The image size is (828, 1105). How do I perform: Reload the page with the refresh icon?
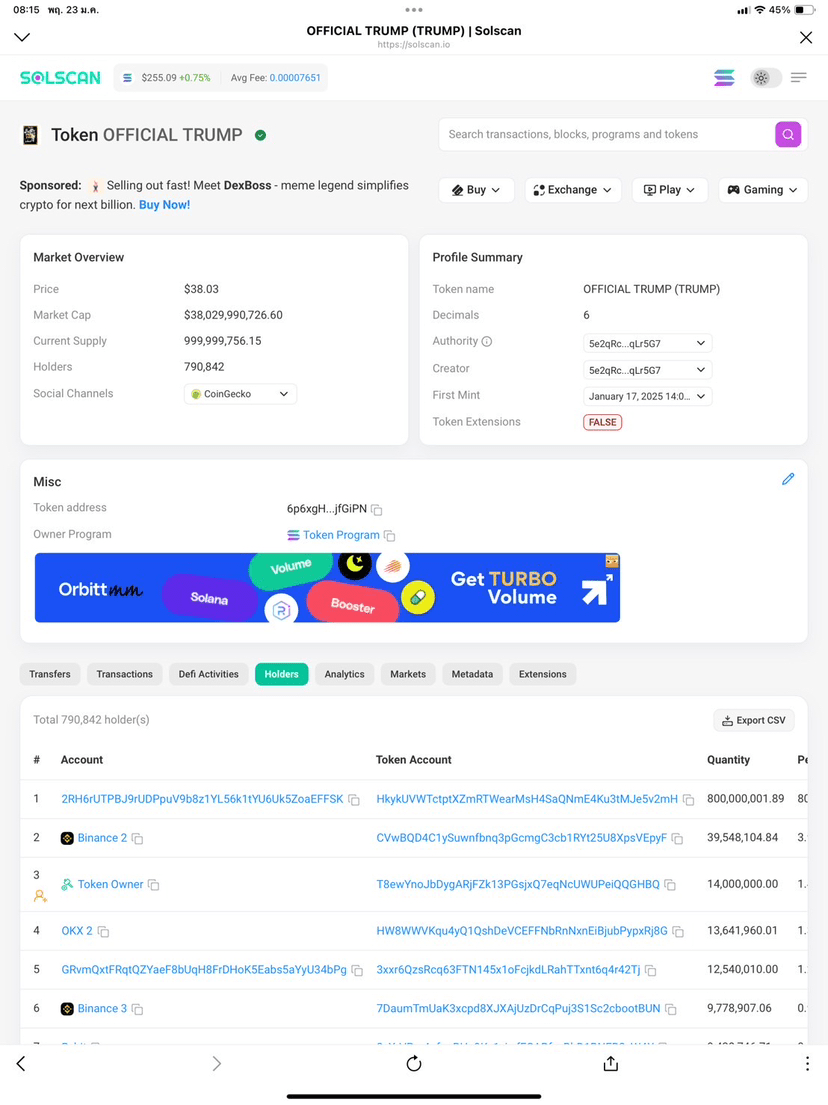click(x=414, y=1063)
